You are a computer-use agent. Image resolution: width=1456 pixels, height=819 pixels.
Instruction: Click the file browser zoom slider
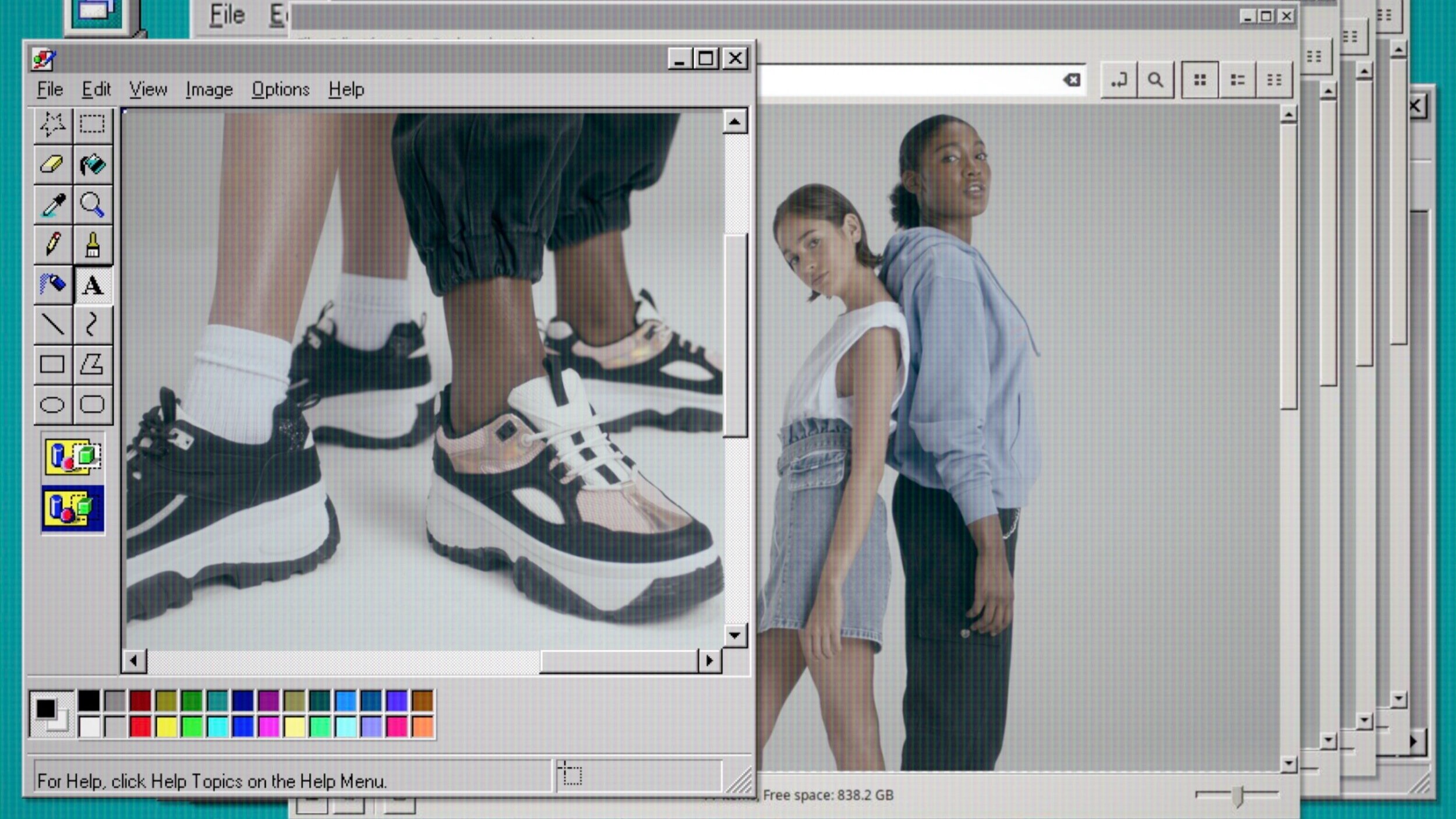point(1238,795)
